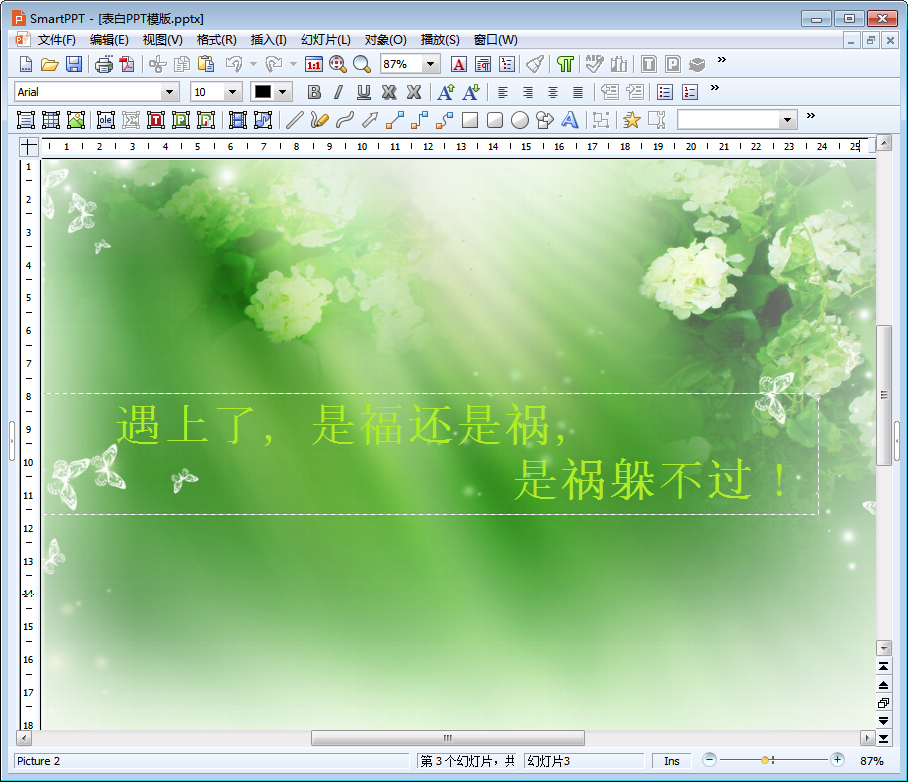Justify text alignment
Screen dimensions: 908x782
coord(577,92)
